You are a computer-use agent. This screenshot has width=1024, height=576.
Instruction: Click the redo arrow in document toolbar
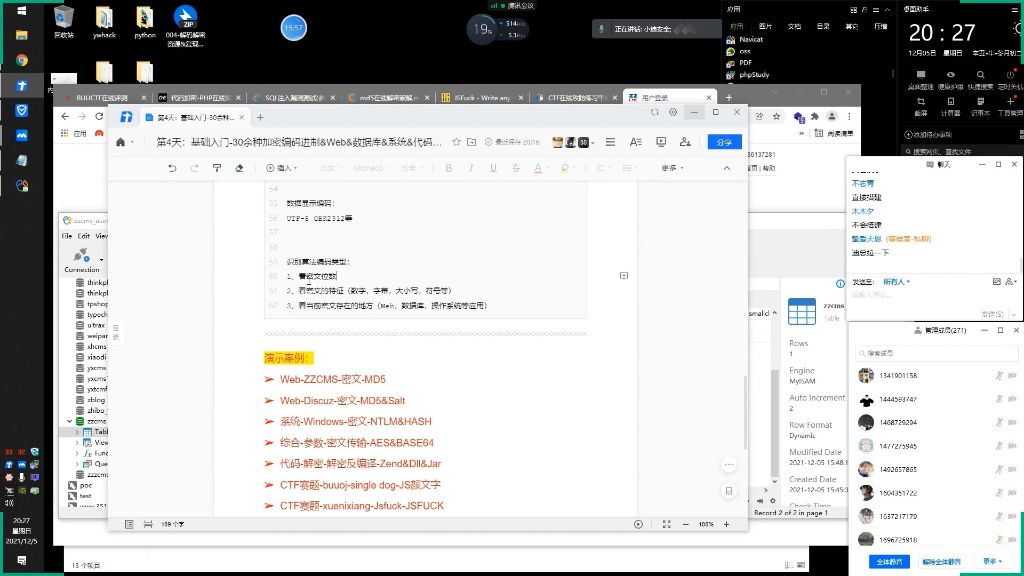click(x=195, y=168)
